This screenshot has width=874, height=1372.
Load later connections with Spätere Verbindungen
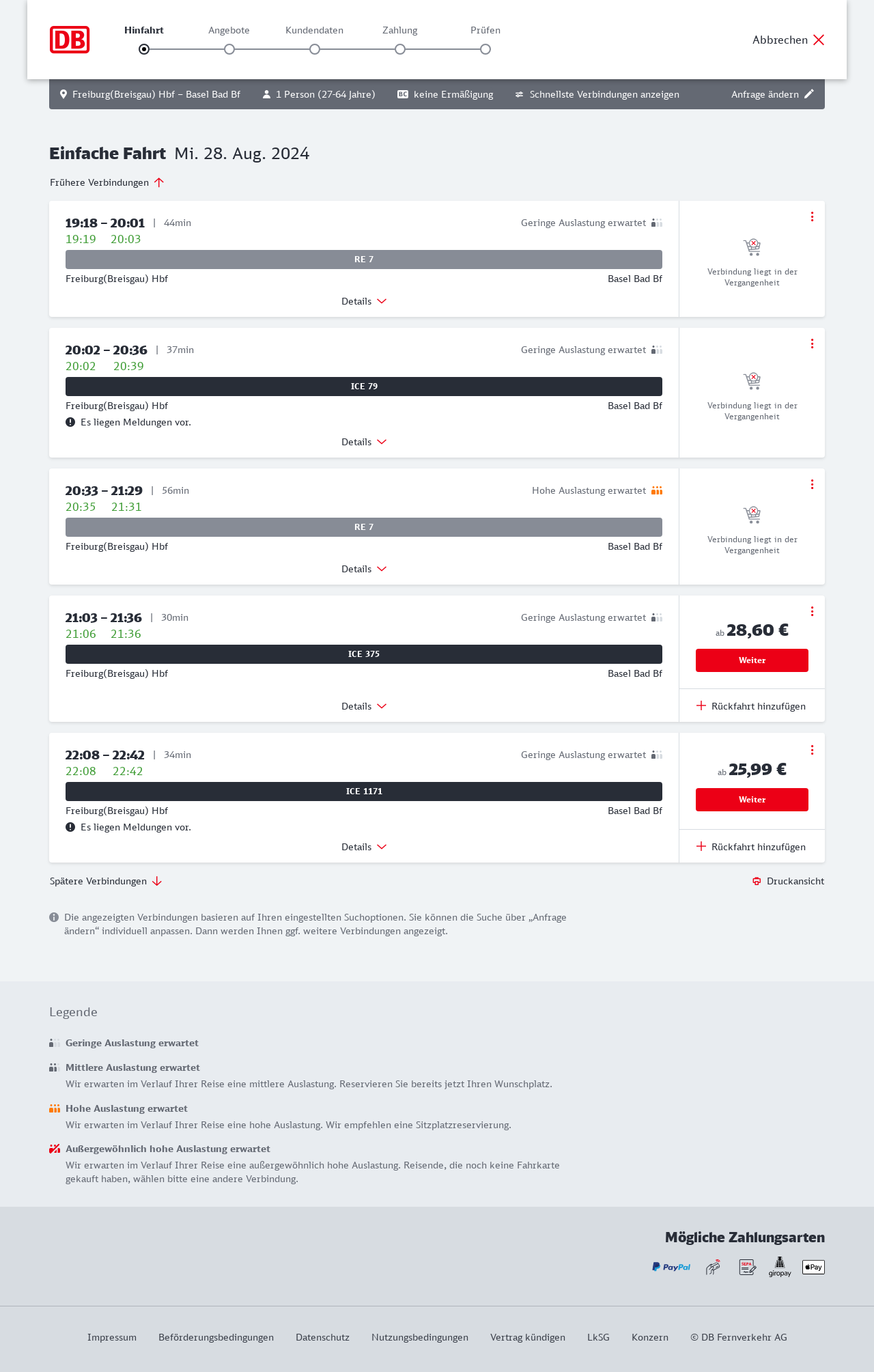pos(106,881)
